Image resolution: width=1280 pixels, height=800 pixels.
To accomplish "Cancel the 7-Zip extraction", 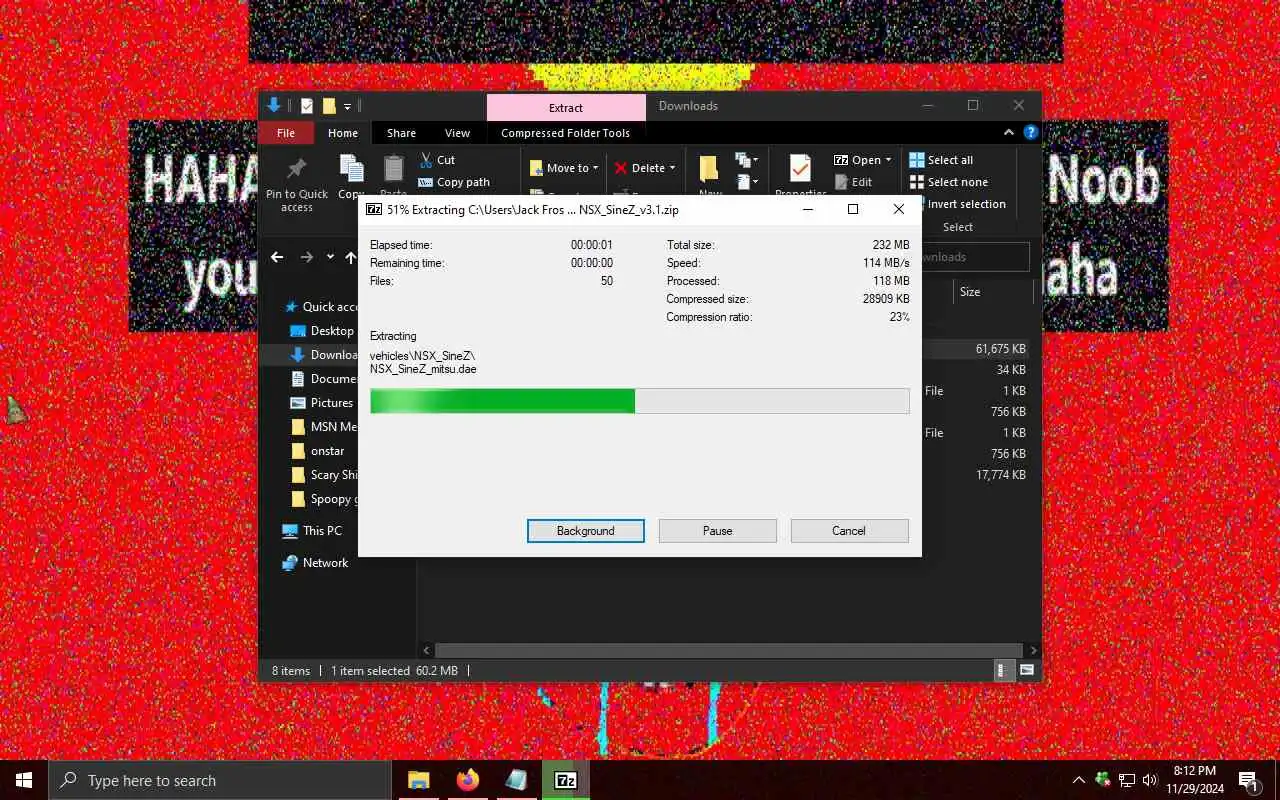I will (x=849, y=531).
